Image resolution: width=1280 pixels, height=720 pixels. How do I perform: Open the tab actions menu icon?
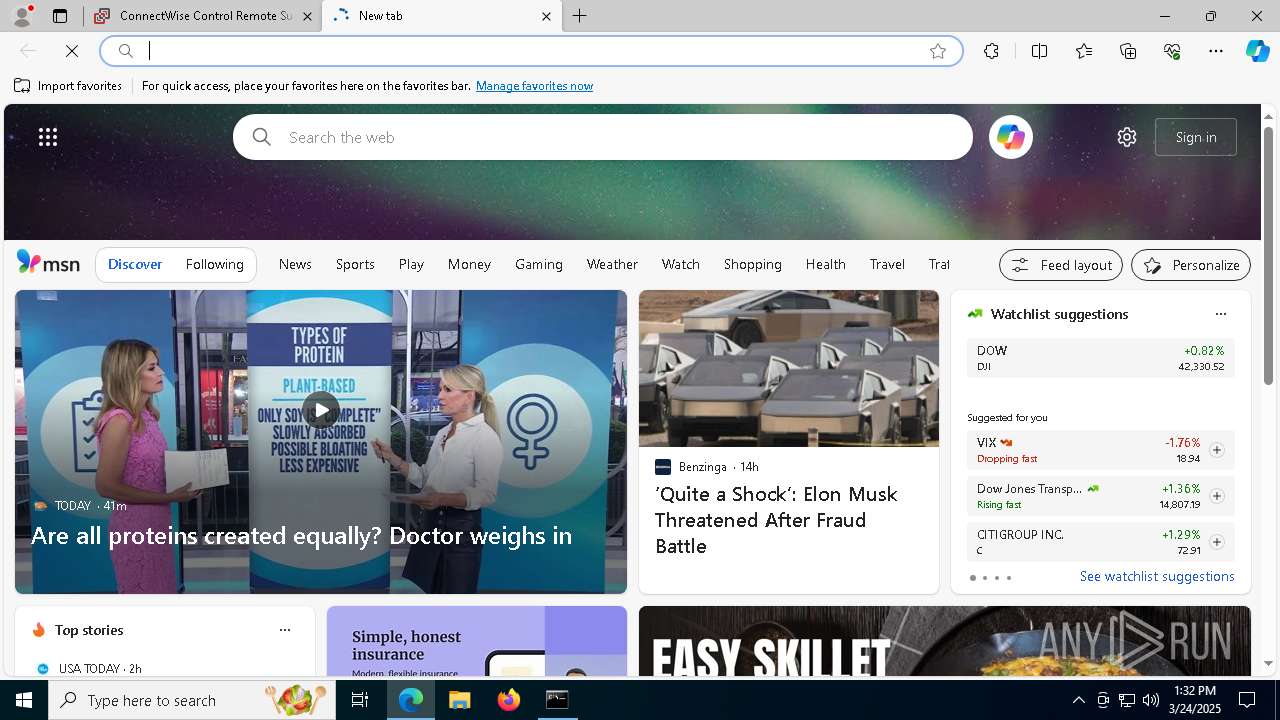60,16
